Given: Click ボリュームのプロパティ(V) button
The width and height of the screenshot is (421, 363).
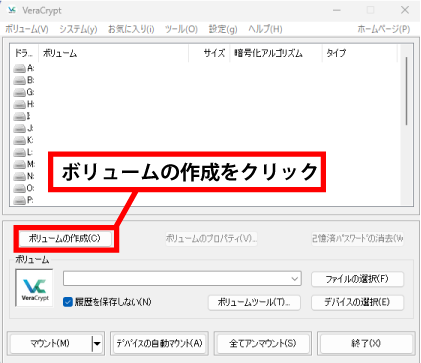Looking at the screenshot, I should pos(211,238).
